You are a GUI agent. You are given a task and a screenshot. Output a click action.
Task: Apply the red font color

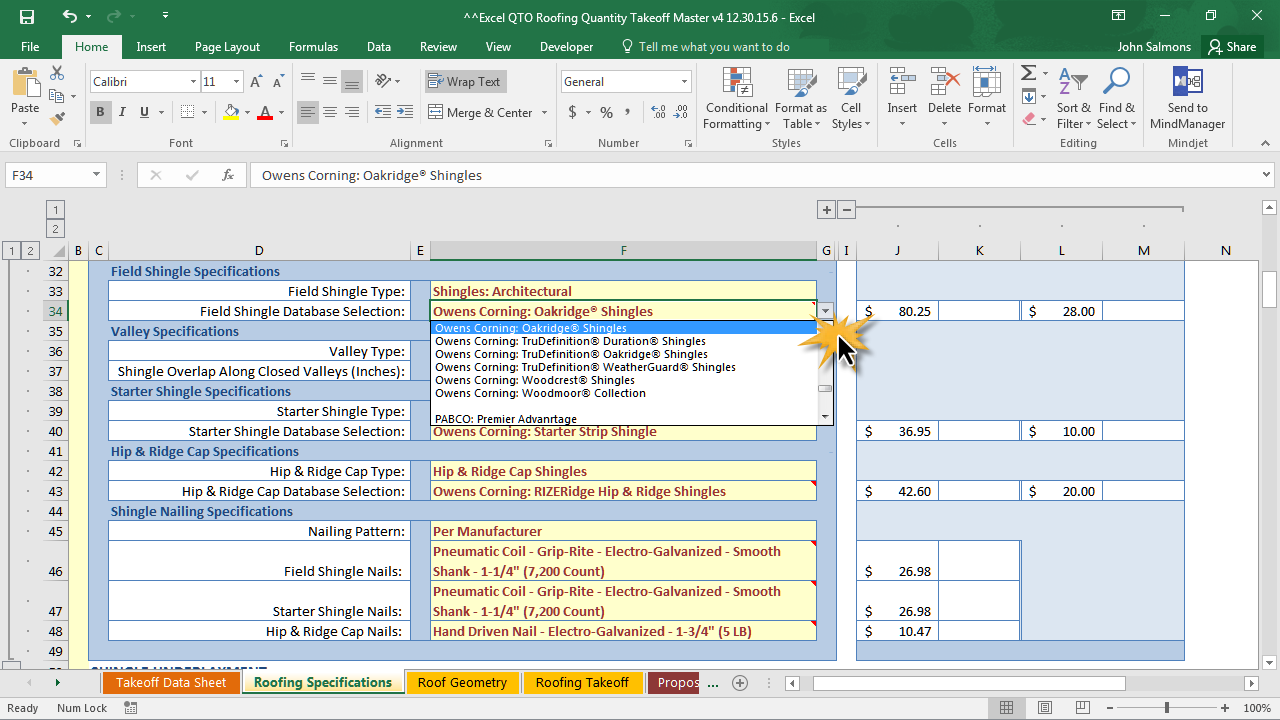[265, 112]
